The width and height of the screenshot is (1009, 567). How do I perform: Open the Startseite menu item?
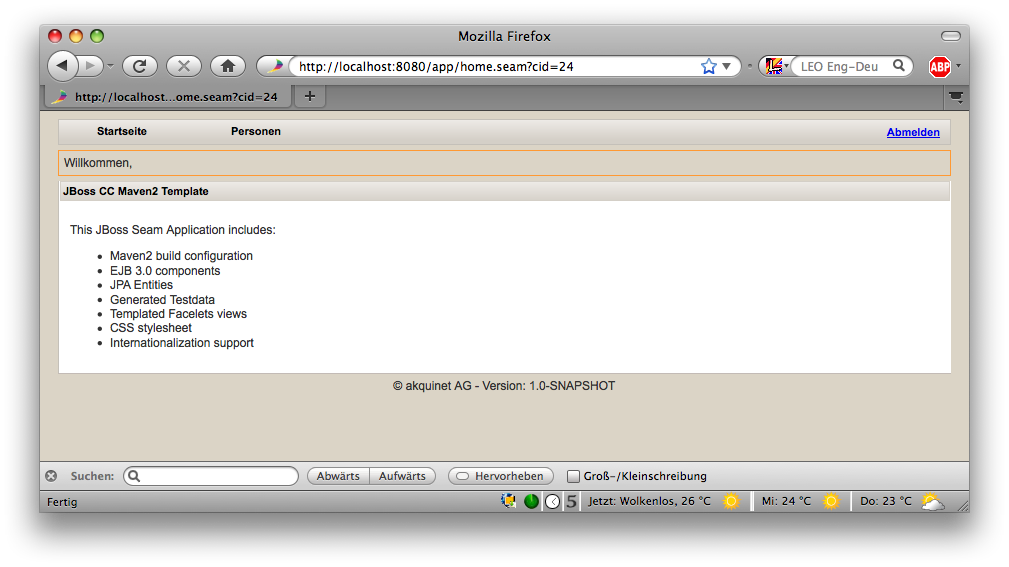click(122, 132)
